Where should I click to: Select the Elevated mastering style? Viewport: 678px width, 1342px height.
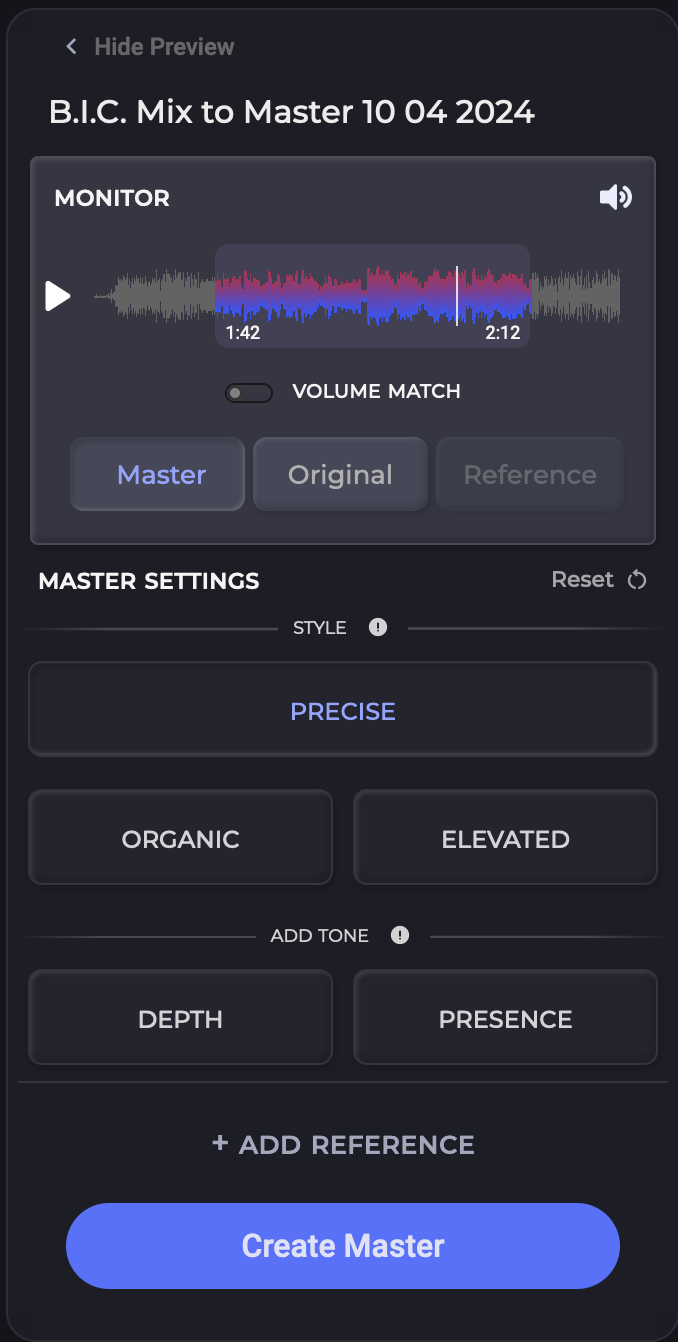(505, 838)
